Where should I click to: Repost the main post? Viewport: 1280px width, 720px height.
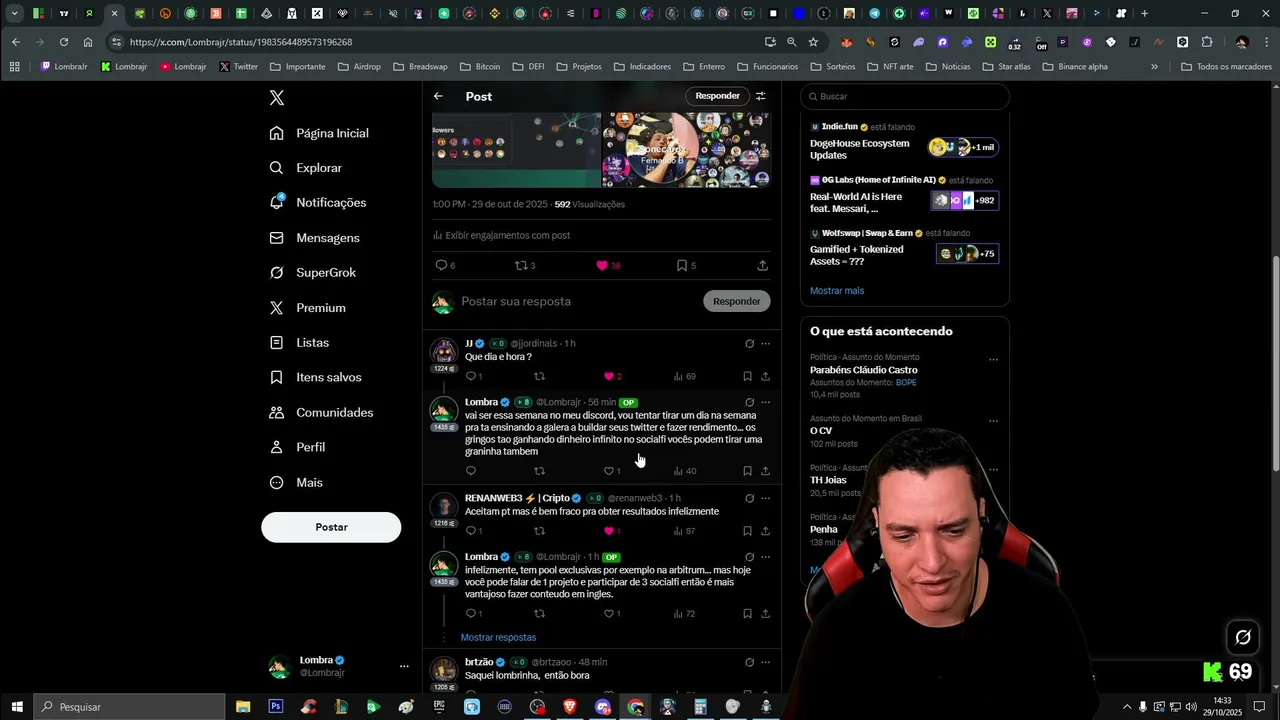pos(521,265)
